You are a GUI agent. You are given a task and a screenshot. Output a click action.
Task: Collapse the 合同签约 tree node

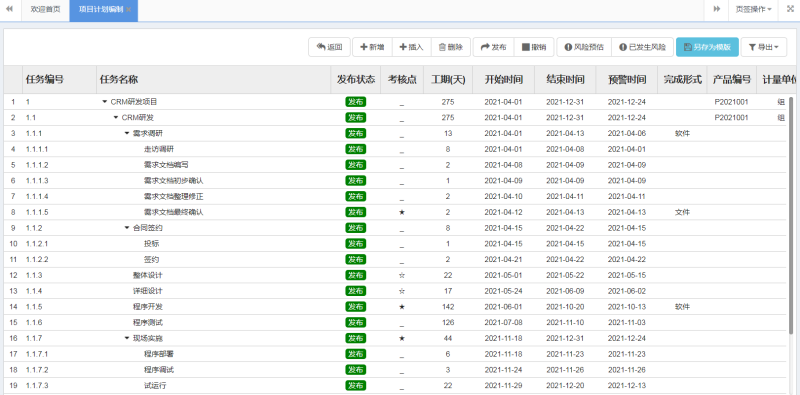coord(127,228)
